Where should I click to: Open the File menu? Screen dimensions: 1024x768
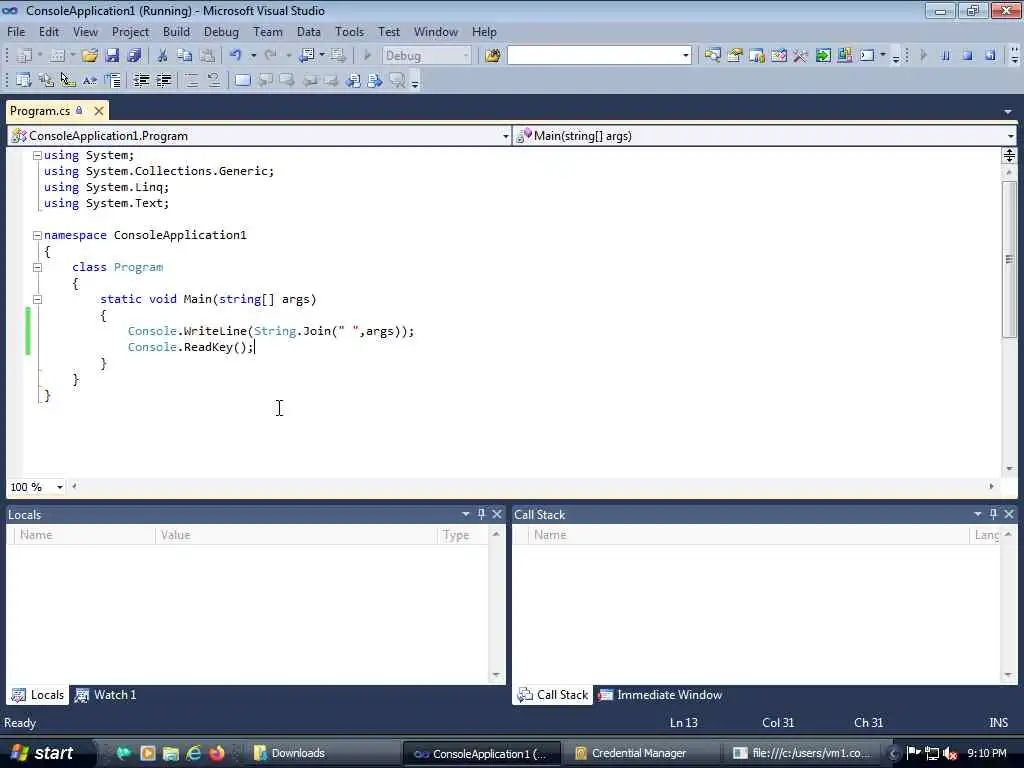[x=16, y=31]
